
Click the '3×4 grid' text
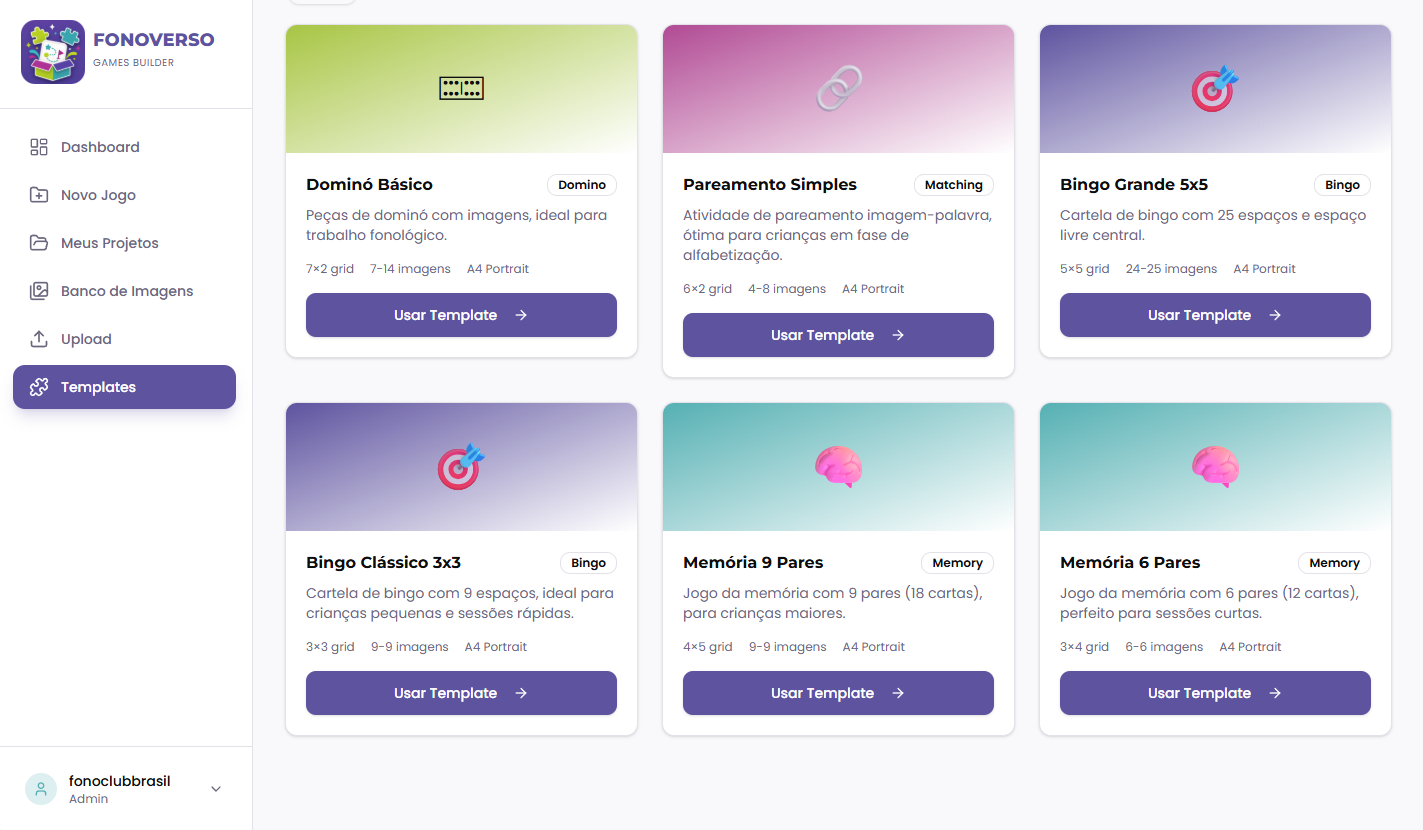pyautogui.click(x=1085, y=647)
